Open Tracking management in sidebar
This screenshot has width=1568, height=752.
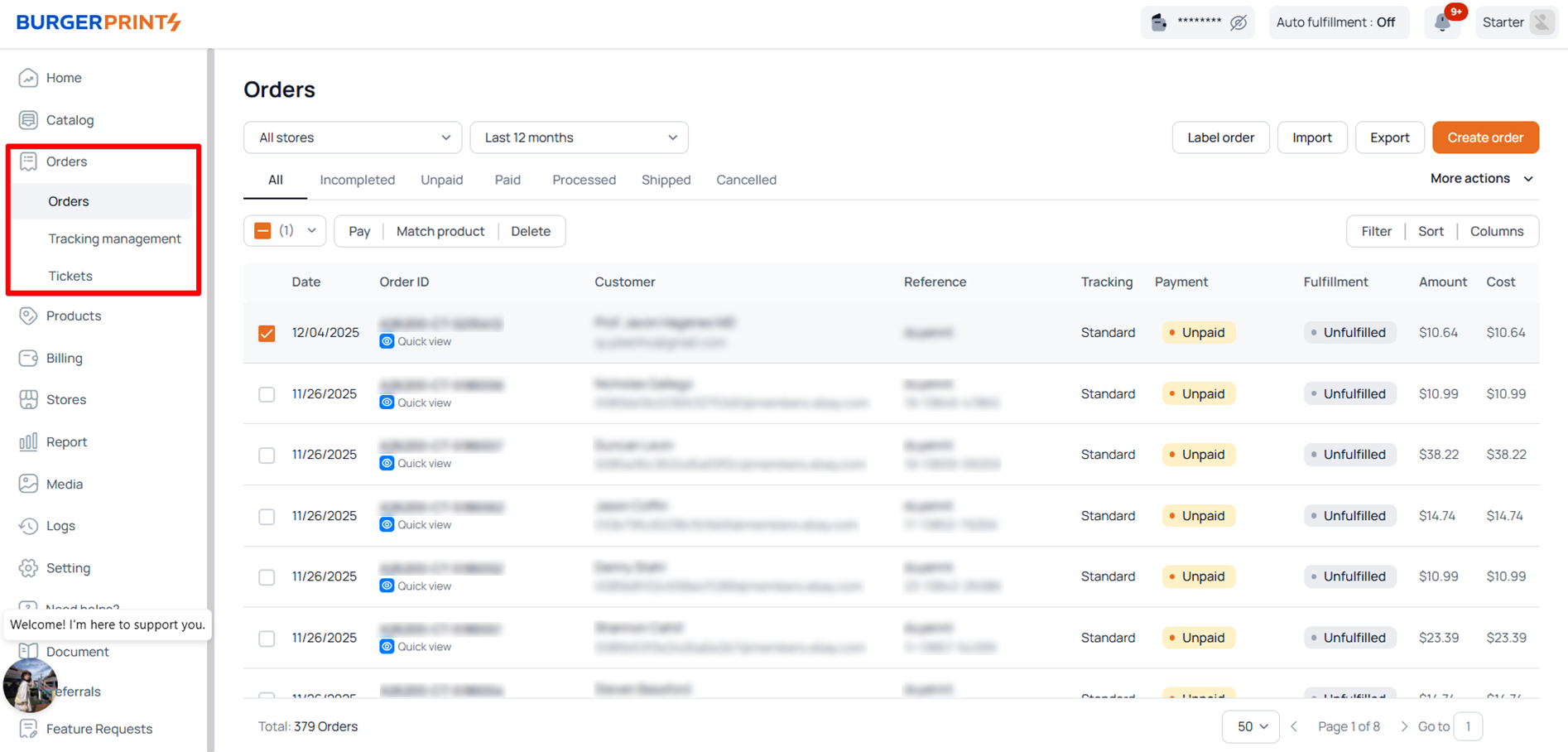click(x=114, y=239)
